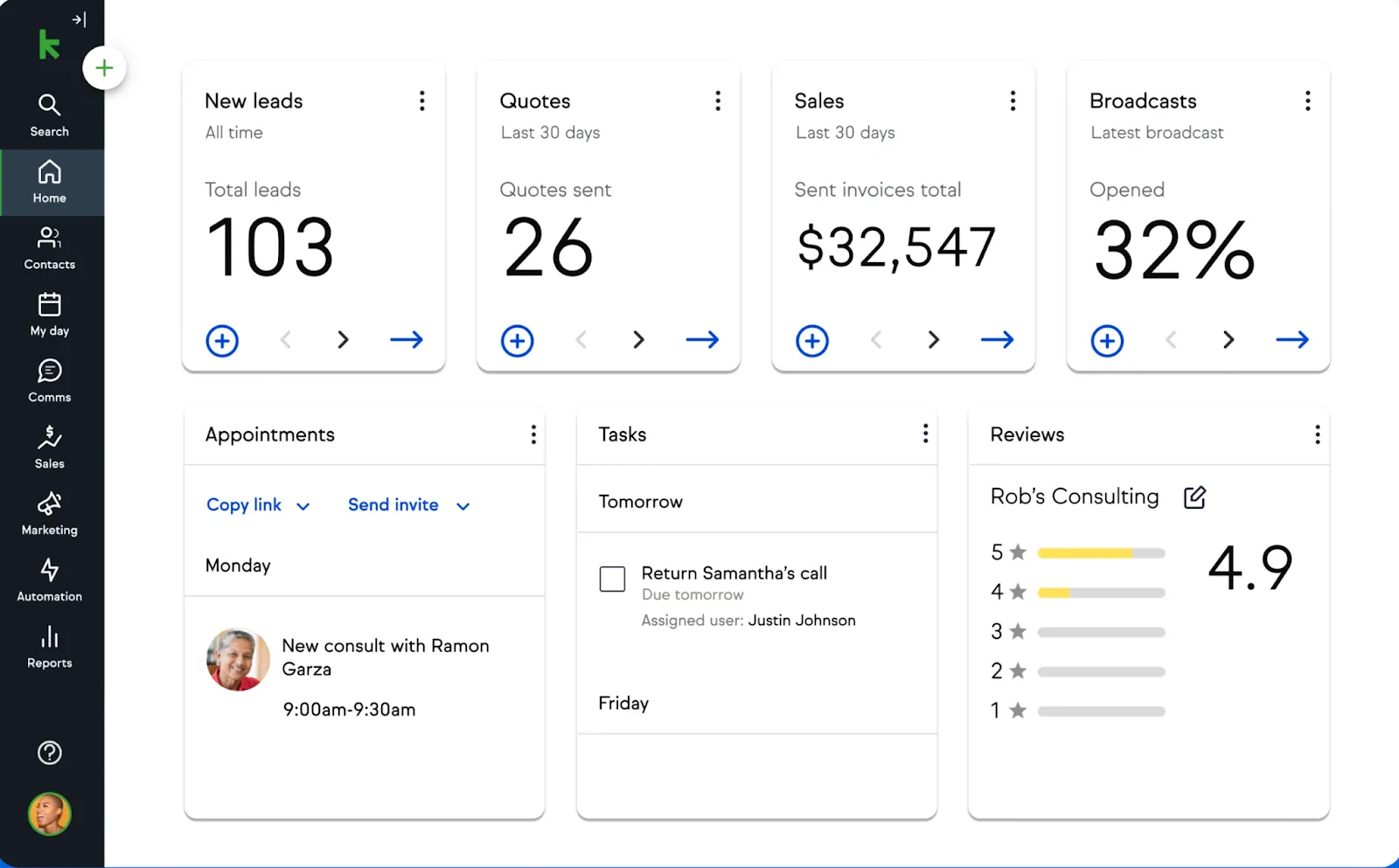Screen dimensions: 1399x868
Task: Open the Quotes card three-dot menu
Action: [718, 101]
